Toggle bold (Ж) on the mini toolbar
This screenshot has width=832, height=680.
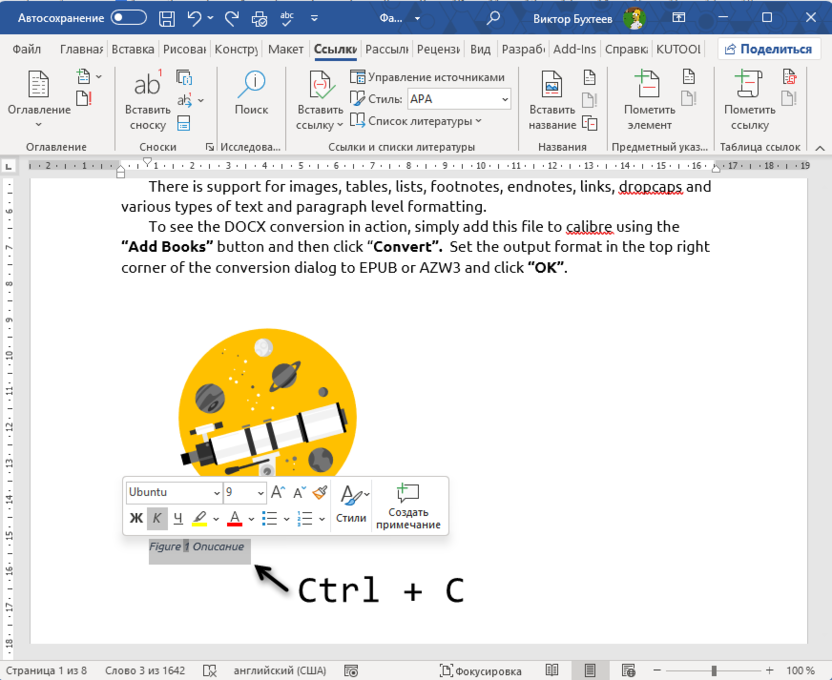click(136, 518)
